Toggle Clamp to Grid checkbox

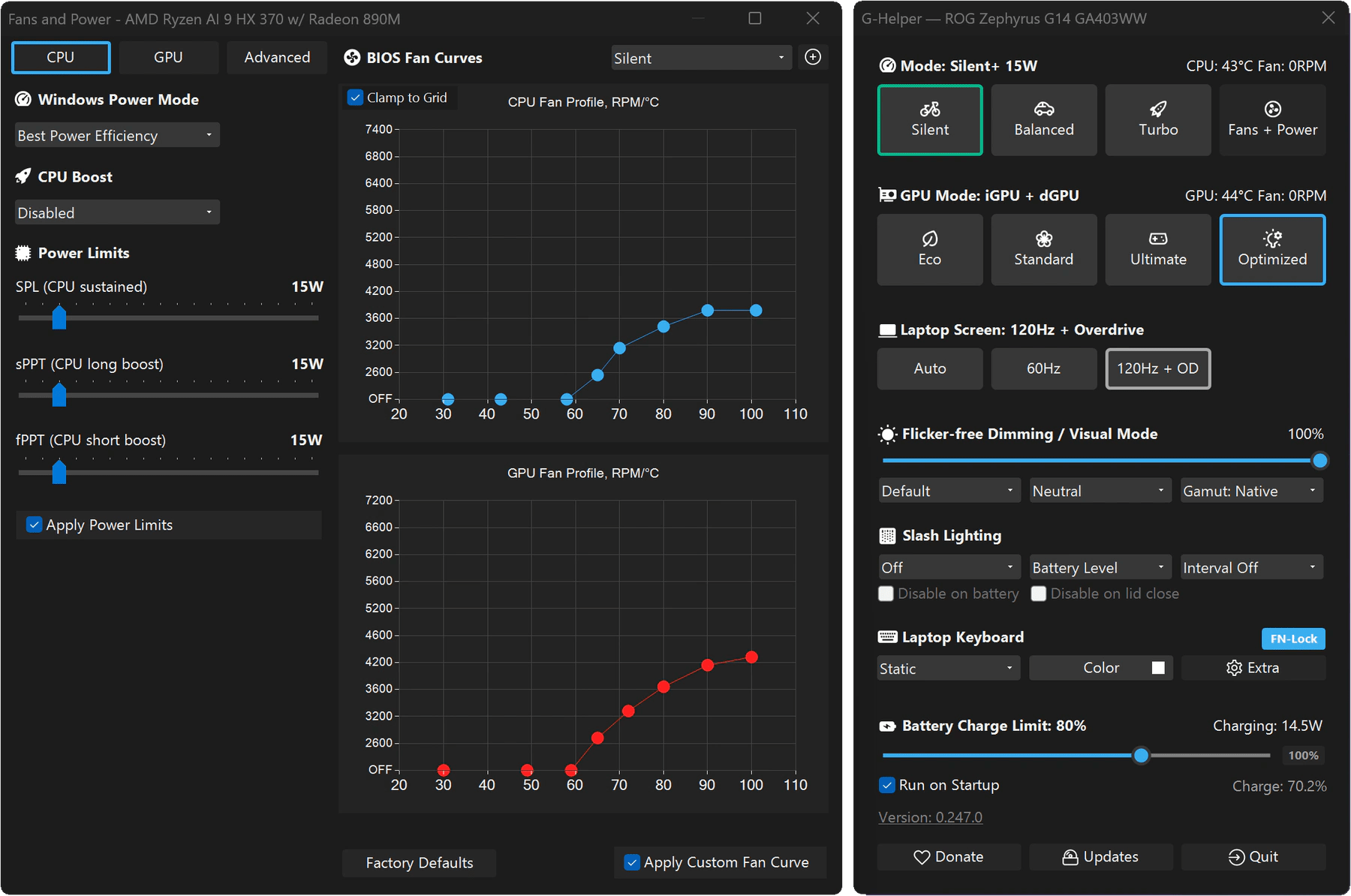(356, 98)
